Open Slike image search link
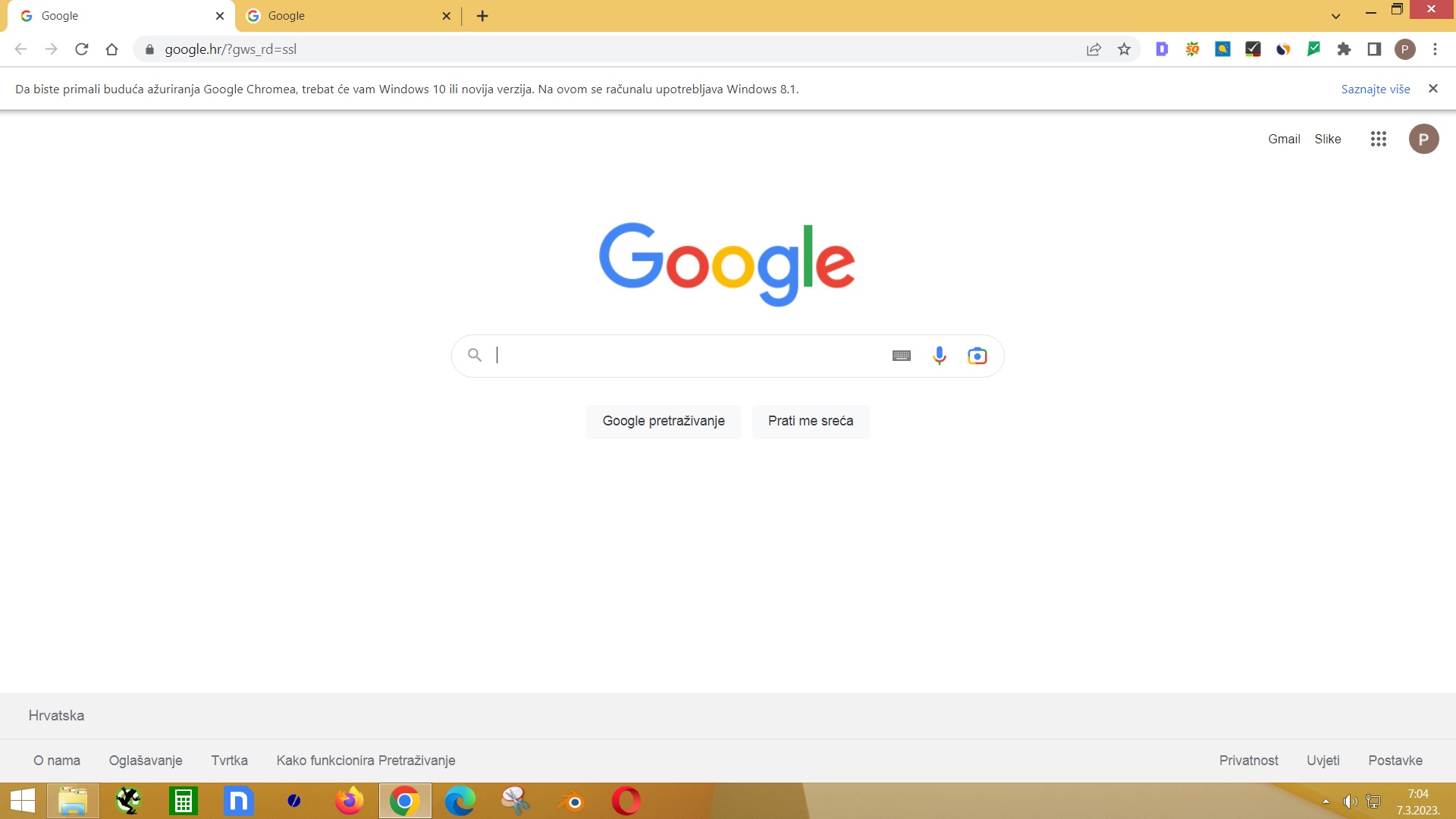Screen dimensions: 1456x819 click(1328, 139)
